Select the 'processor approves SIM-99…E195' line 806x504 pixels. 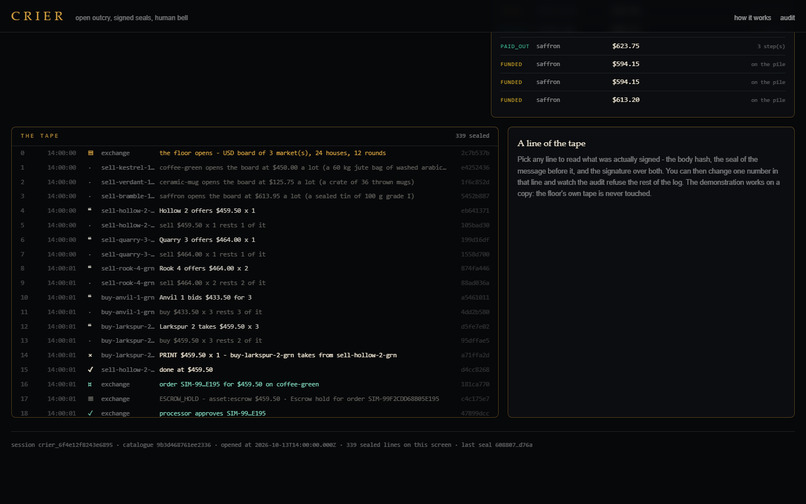pos(255,412)
